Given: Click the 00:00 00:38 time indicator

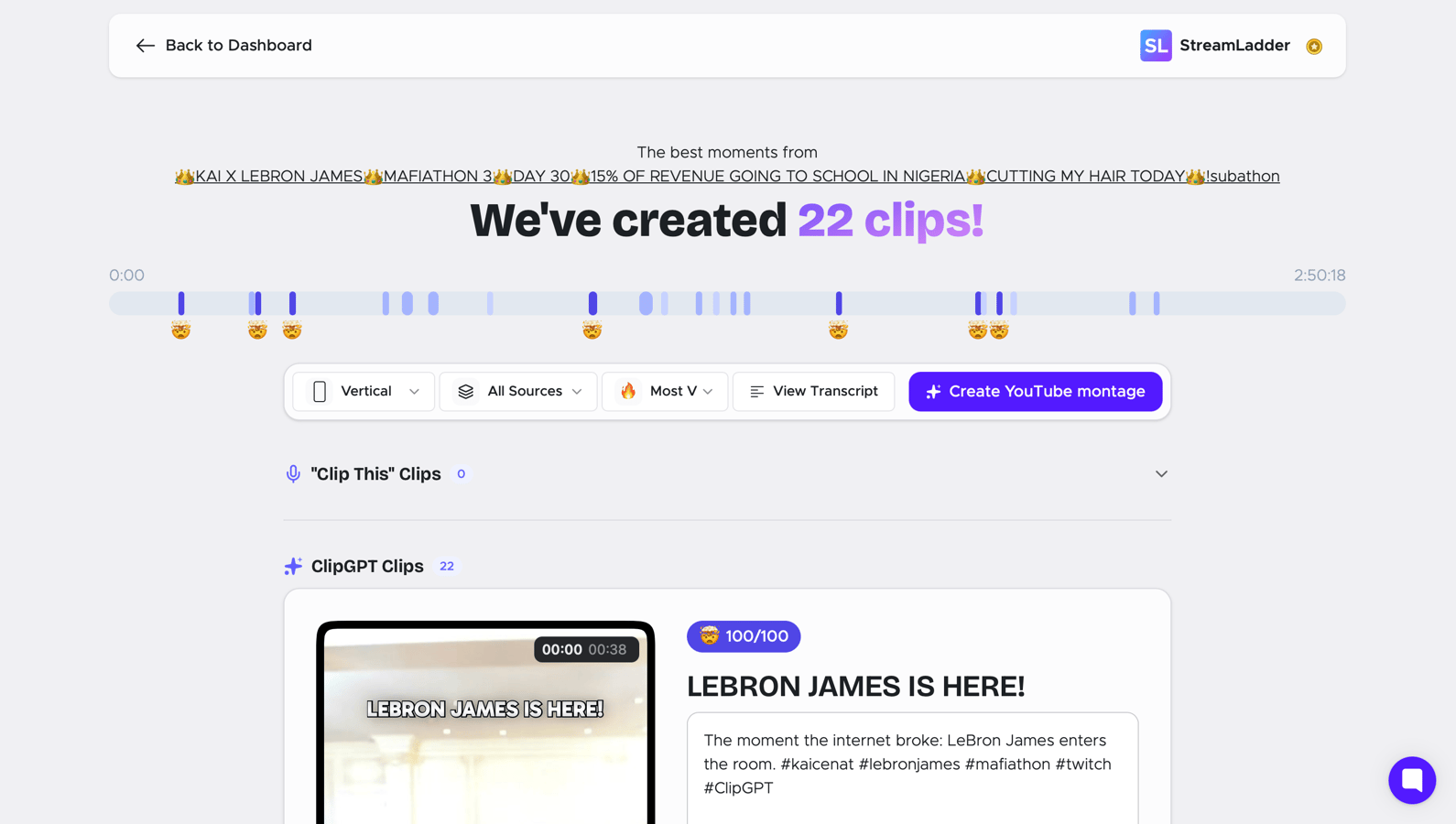Looking at the screenshot, I should point(585,650).
